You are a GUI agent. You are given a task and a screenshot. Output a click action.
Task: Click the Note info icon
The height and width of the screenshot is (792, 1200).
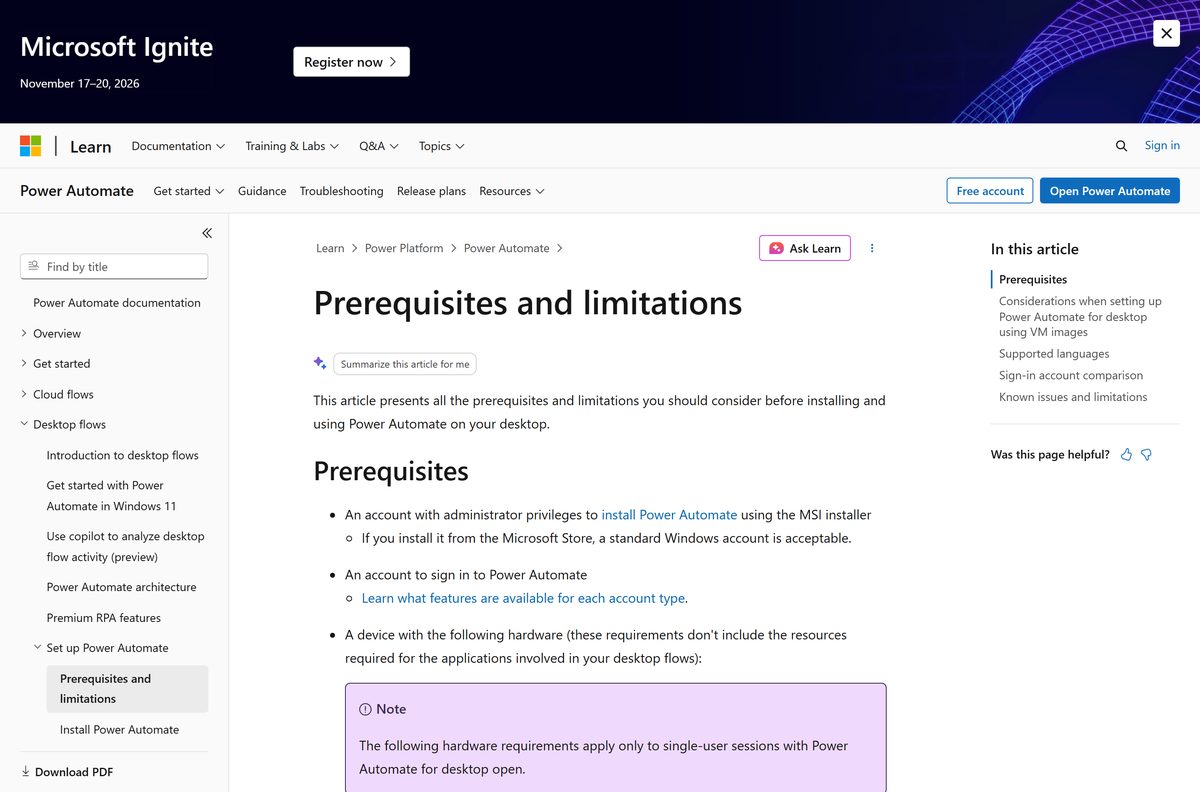[365, 709]
